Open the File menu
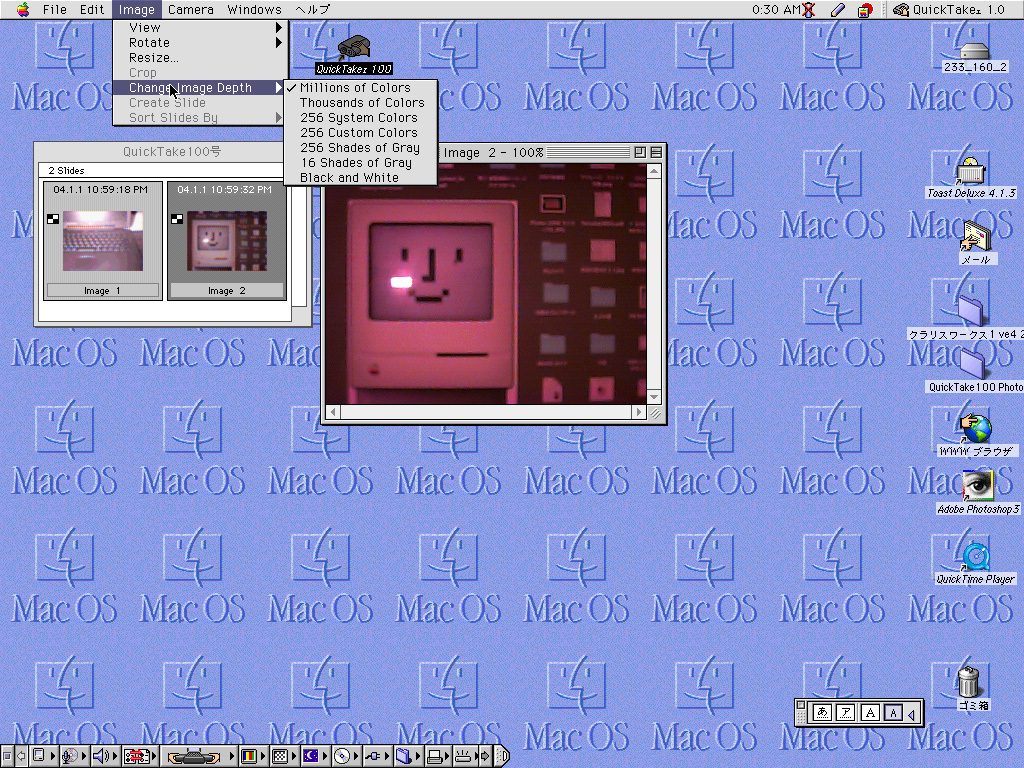This screenshot has width=1024, height=768. (55, 10)
